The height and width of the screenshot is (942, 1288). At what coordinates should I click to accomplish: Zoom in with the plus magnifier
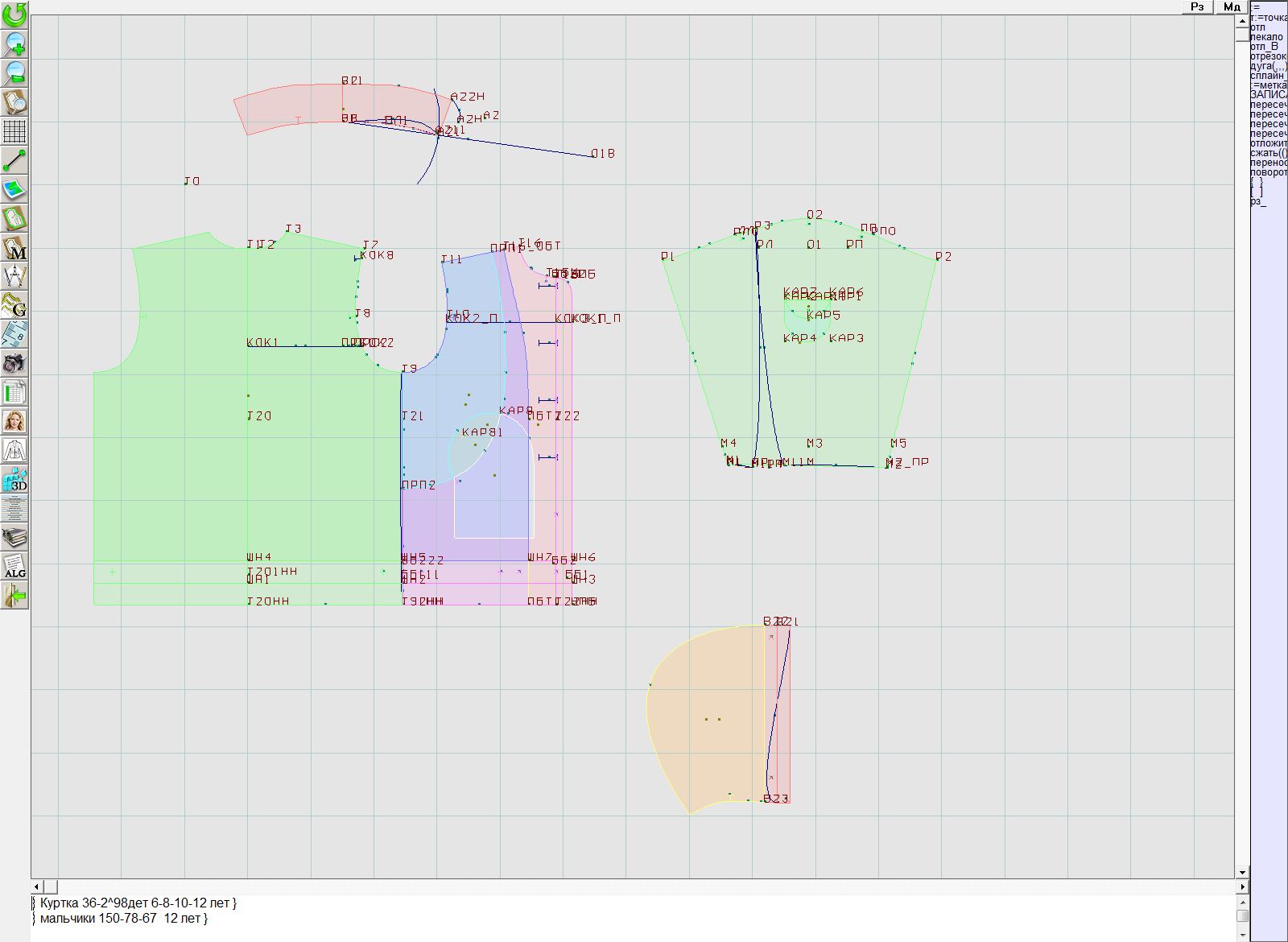tap(14, 43)
